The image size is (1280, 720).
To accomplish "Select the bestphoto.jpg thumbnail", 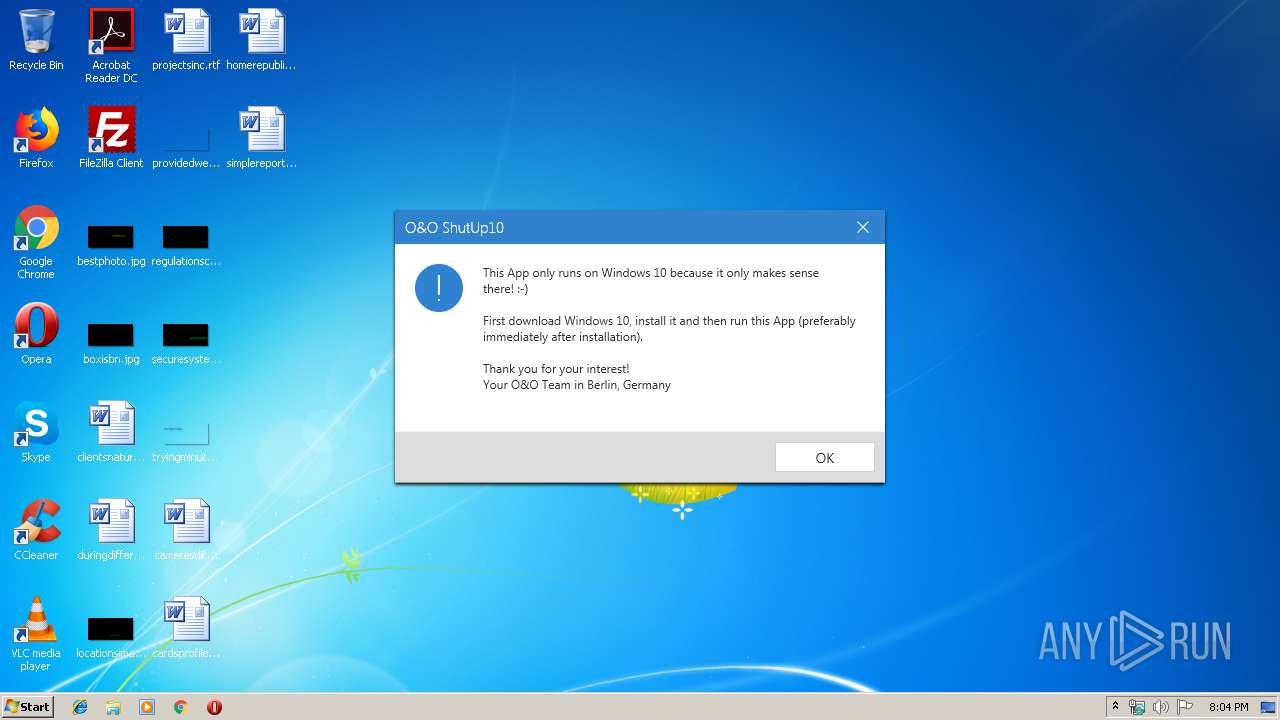I will pos(111,245).
